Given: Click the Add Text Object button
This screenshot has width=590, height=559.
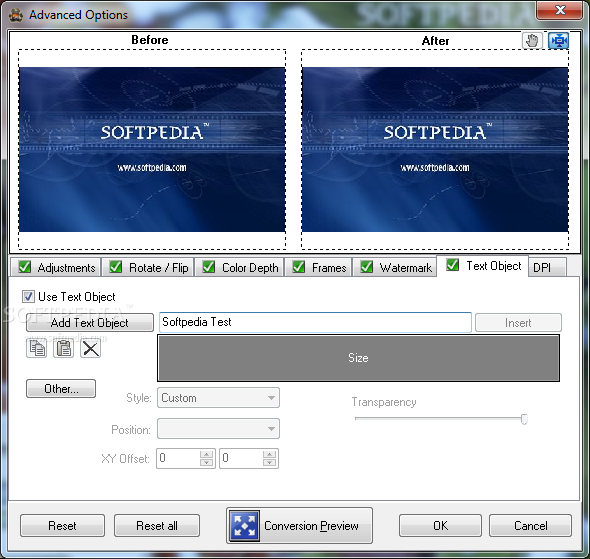Looking at the screenshot, I should point(90,323).
